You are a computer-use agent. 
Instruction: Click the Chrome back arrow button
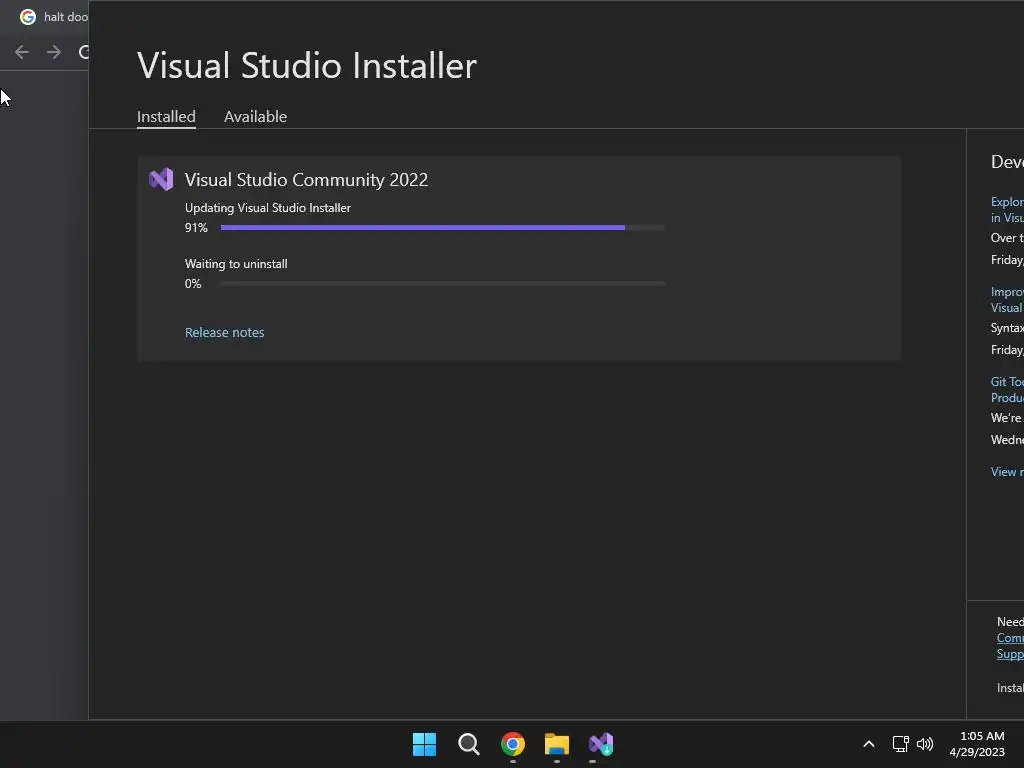point(22,52)
